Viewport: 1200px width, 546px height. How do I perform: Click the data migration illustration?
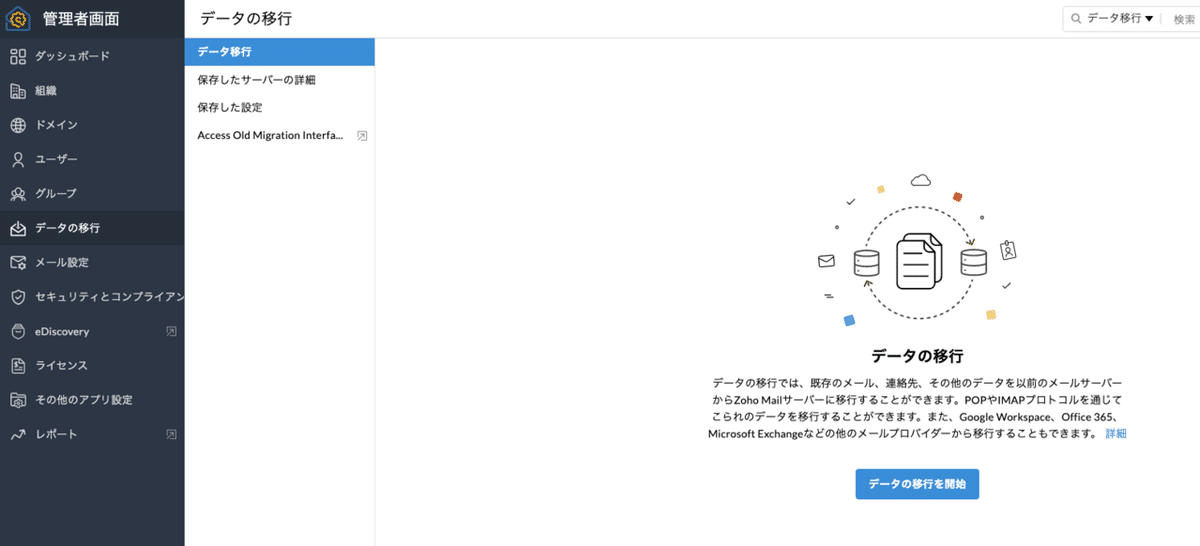tap(917, 252)
